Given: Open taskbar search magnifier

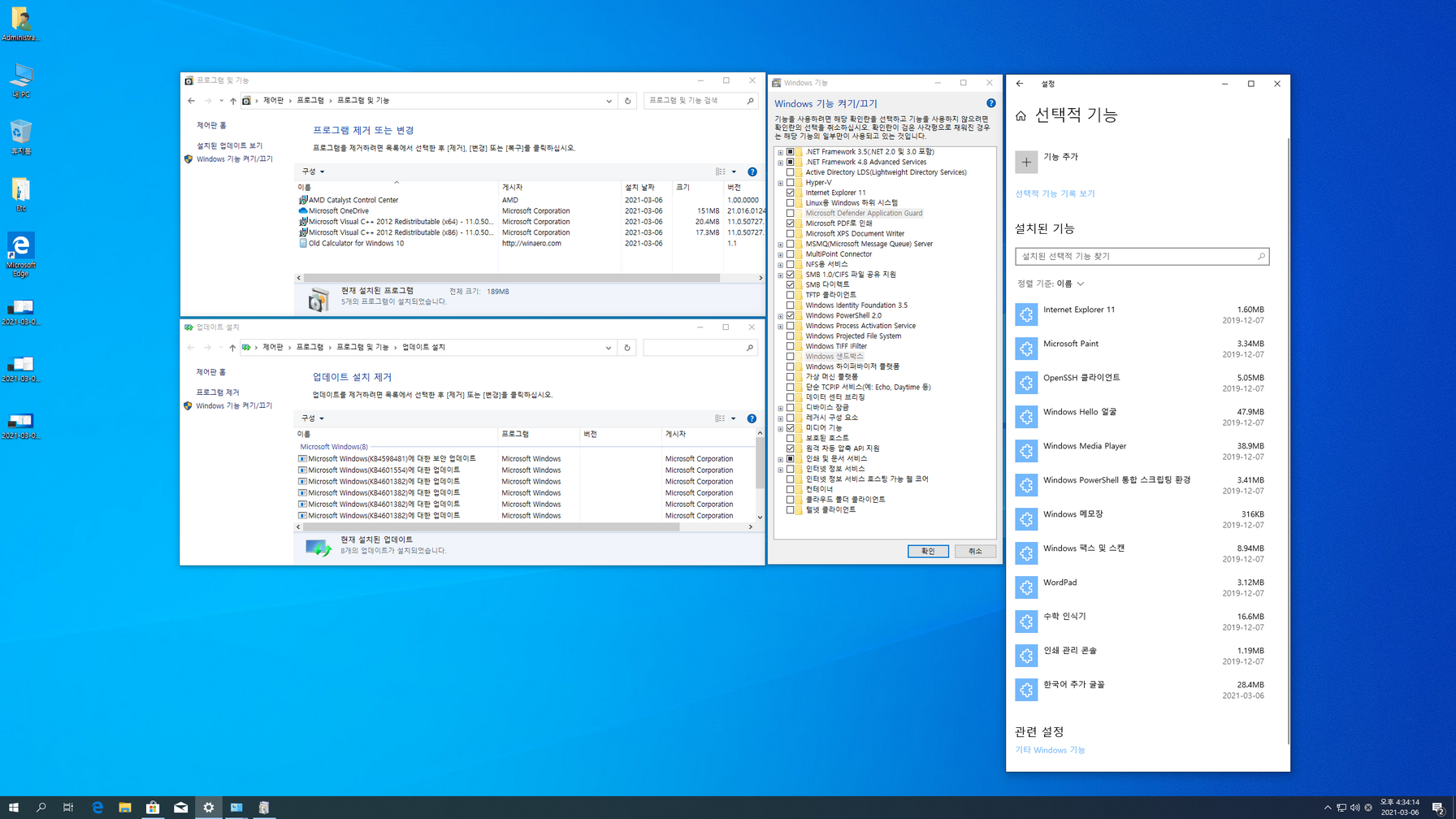Looking at the screenshot, I should (x=41, y=808).
